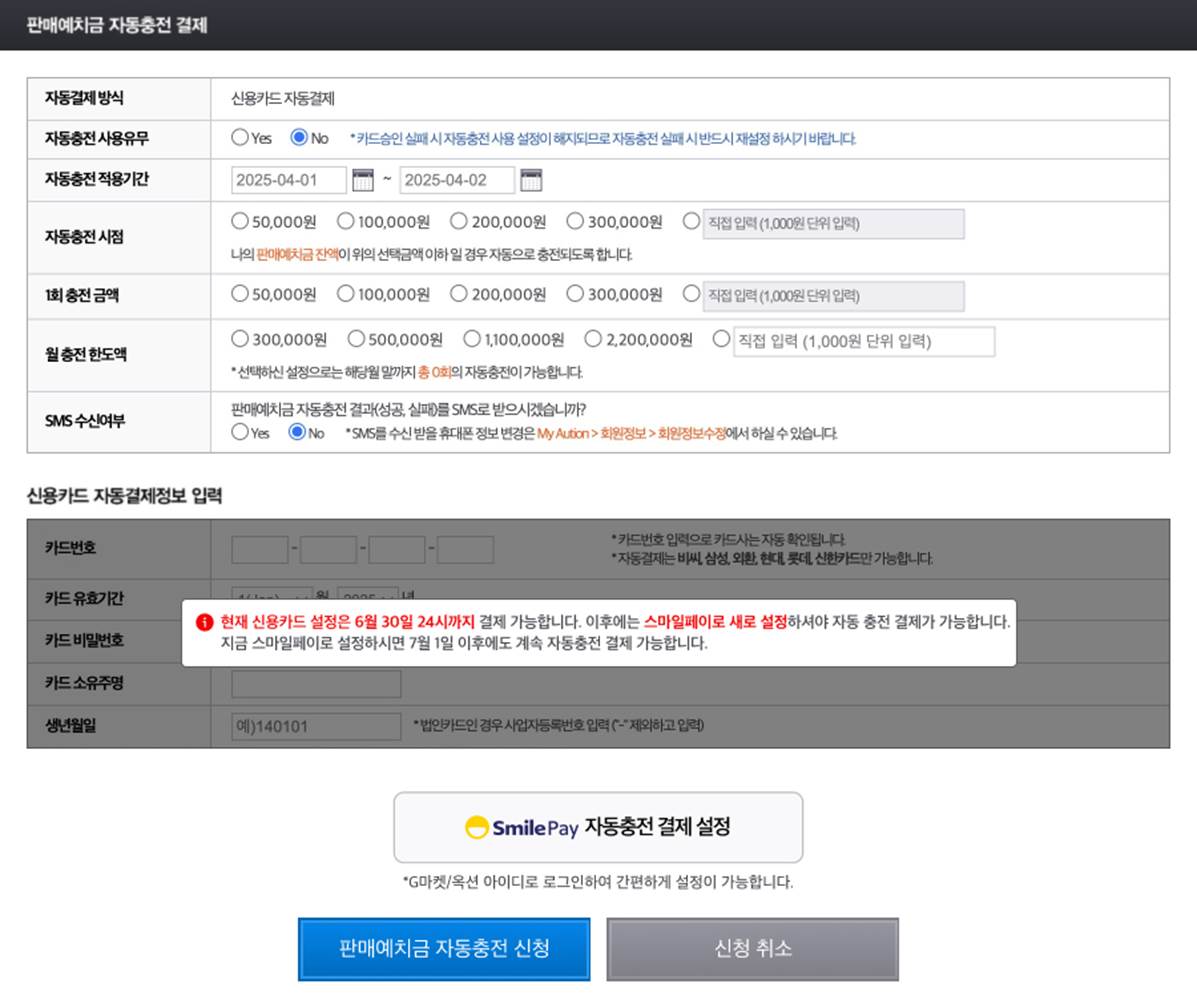Select Yes for SMS 수신여부
Image resolution: width=1197 pixels, height=1008 pixels.
pyautogui.click(x=239, y=433)
